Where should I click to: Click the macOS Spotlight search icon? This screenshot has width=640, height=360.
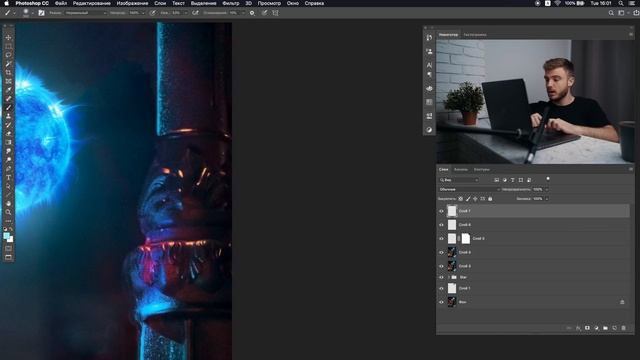620,3
